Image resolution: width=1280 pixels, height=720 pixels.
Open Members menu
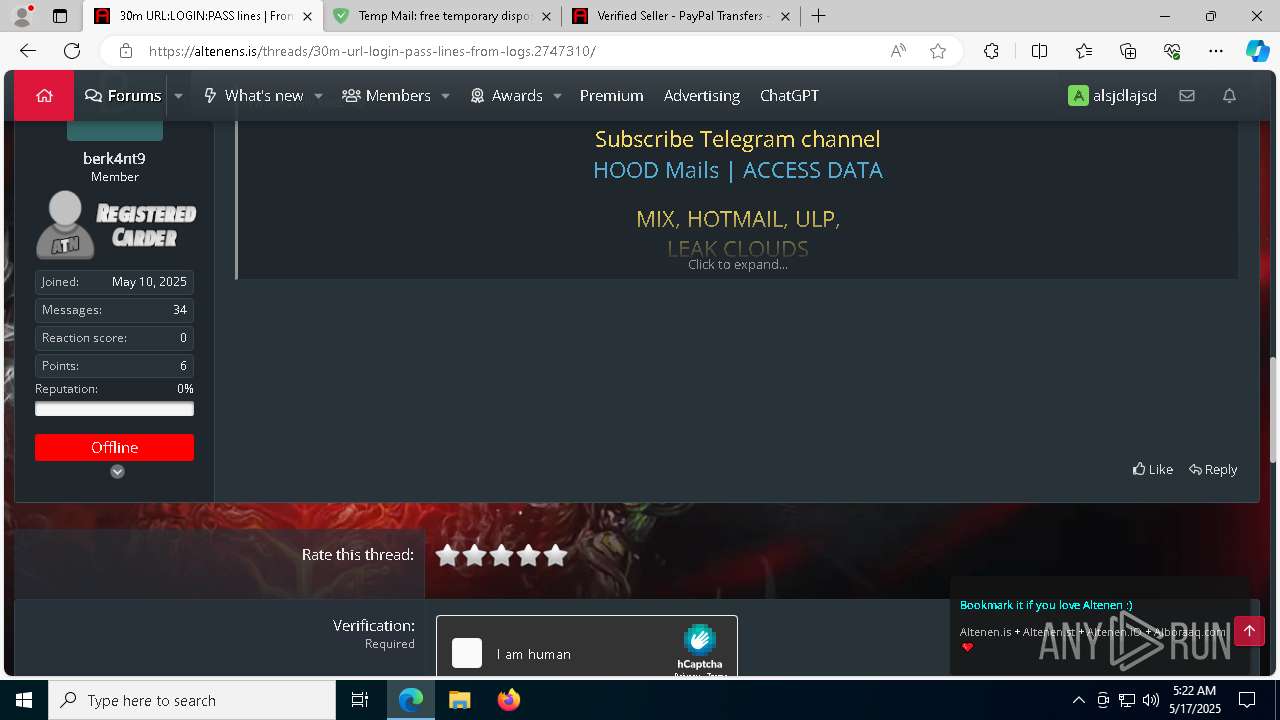pyautogui.click(x=386, y=95)
